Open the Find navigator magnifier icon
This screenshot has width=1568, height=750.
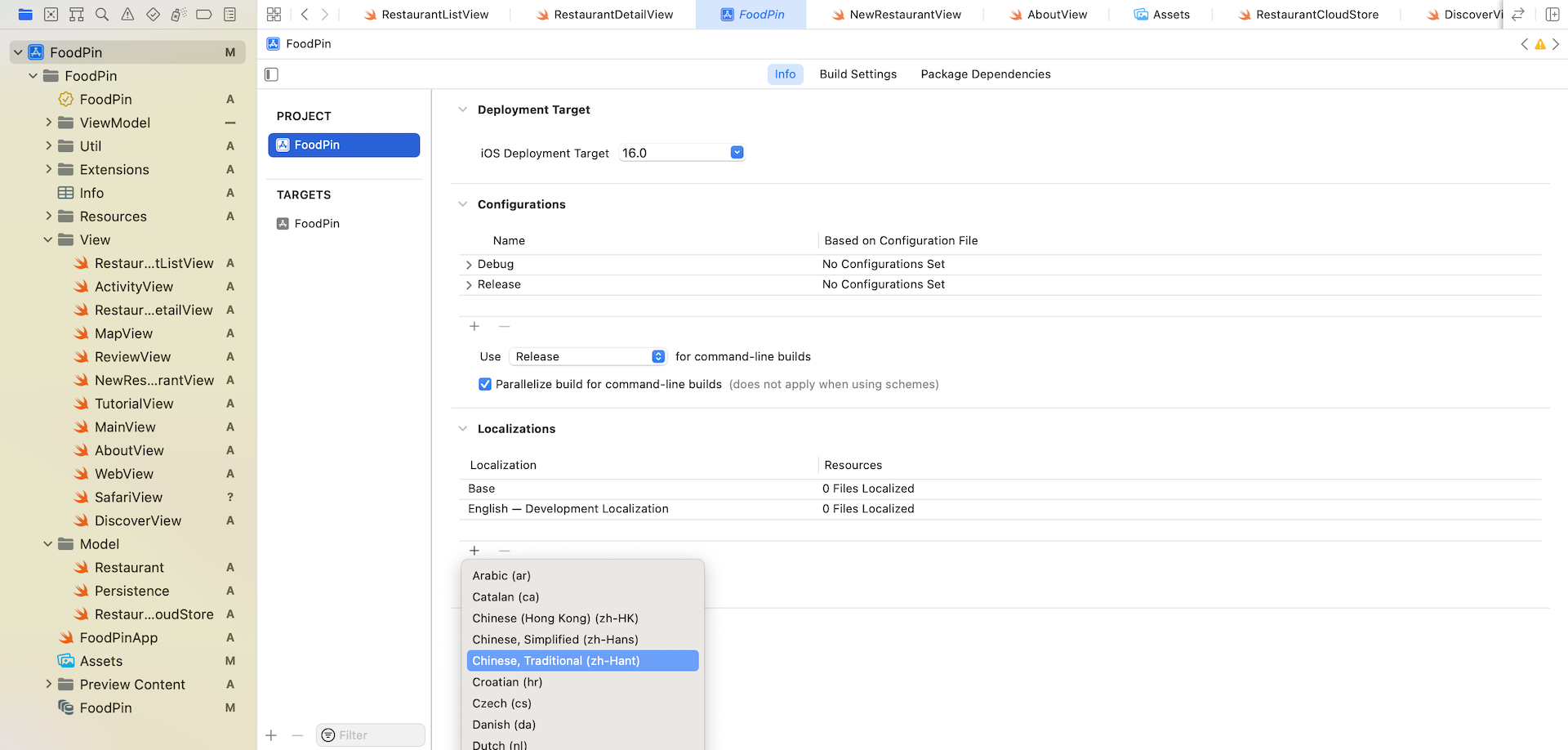point(102,14)
